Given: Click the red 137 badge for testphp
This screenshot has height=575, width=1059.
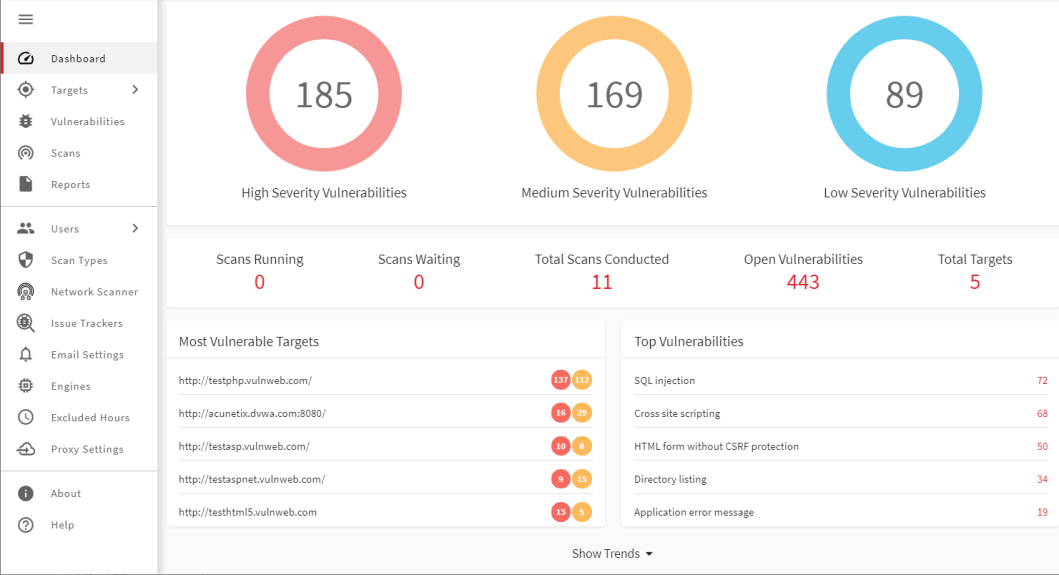Looking at the screenshot, I should (x=561, y=381).
